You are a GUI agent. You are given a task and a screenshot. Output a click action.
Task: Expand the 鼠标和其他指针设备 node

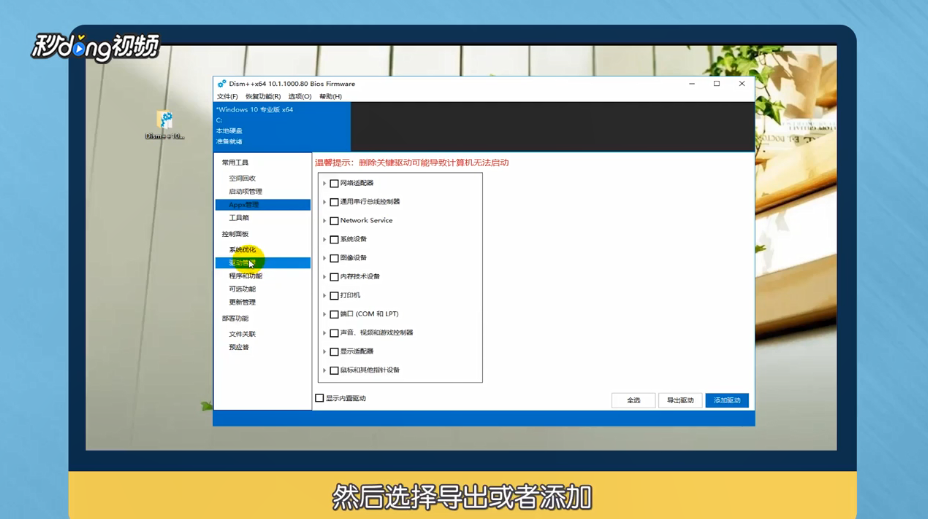tap(324, 370)
